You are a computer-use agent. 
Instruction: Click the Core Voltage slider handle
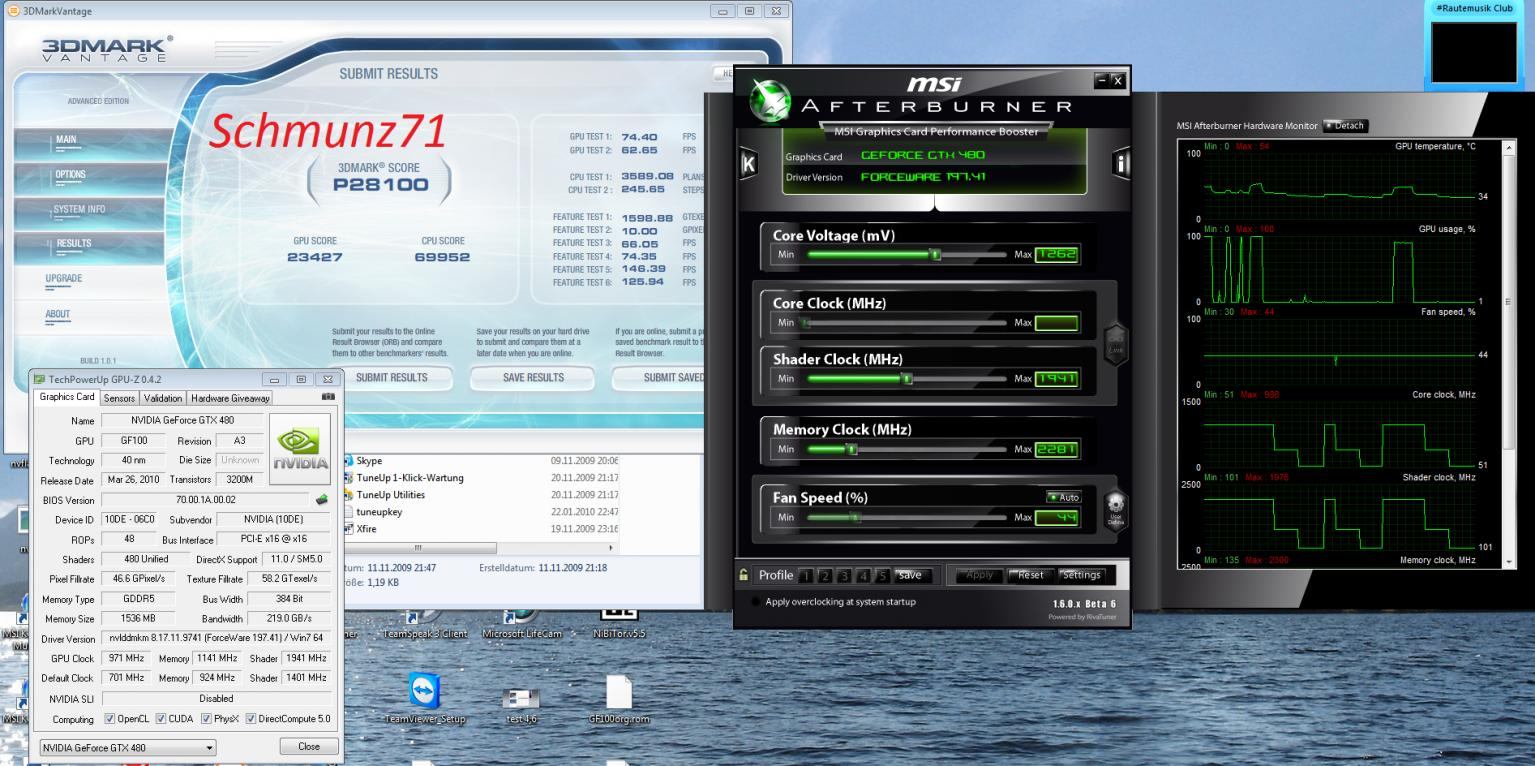click(x=935, y=254)
